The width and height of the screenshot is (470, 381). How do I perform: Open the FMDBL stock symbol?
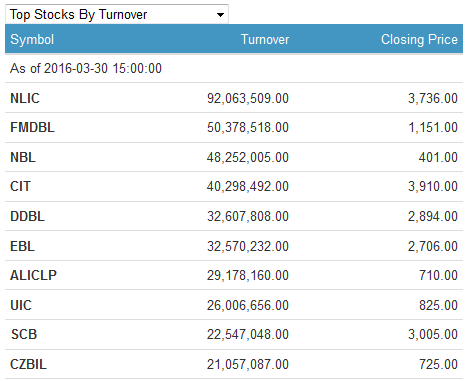coord(32,127)
